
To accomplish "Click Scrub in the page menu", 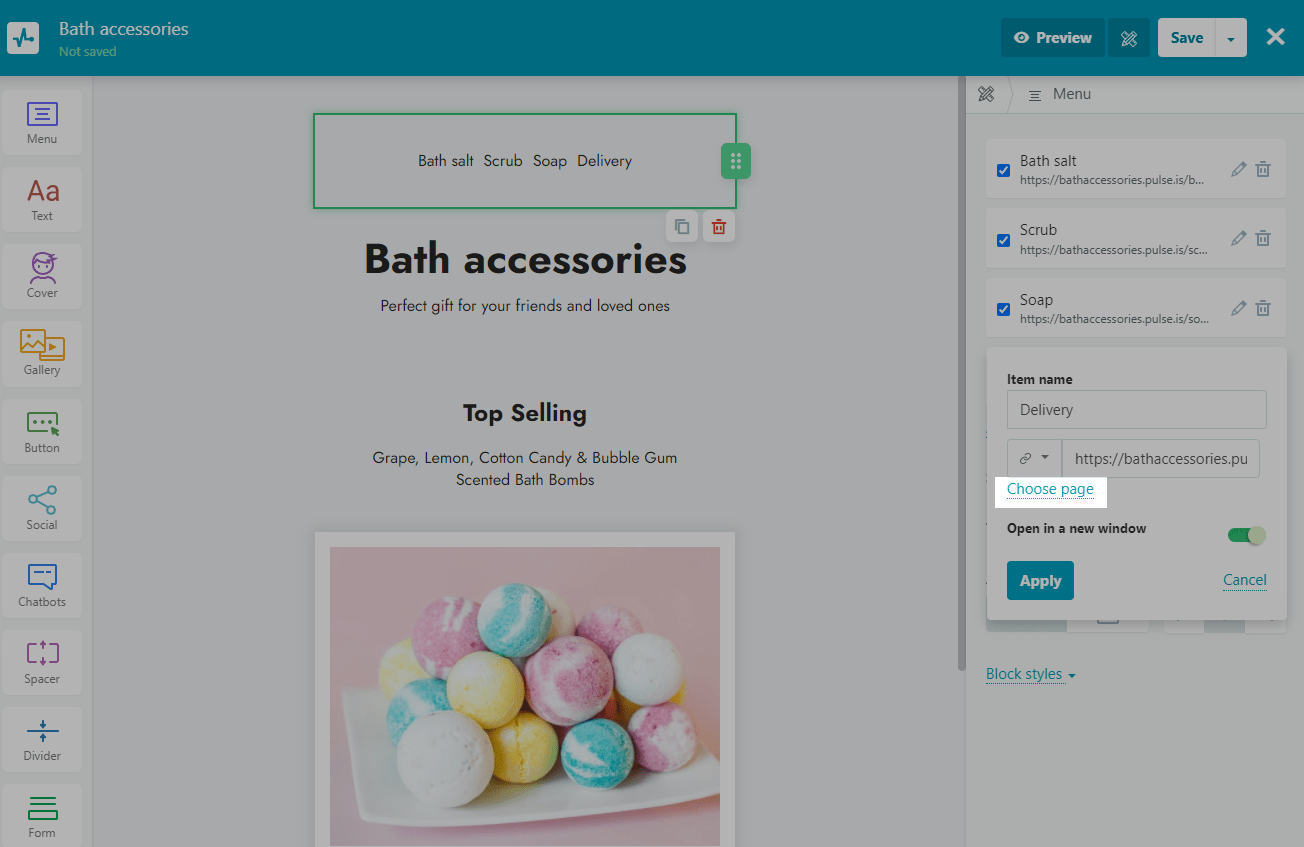I will pyautogui.click(x=503, y=161).
